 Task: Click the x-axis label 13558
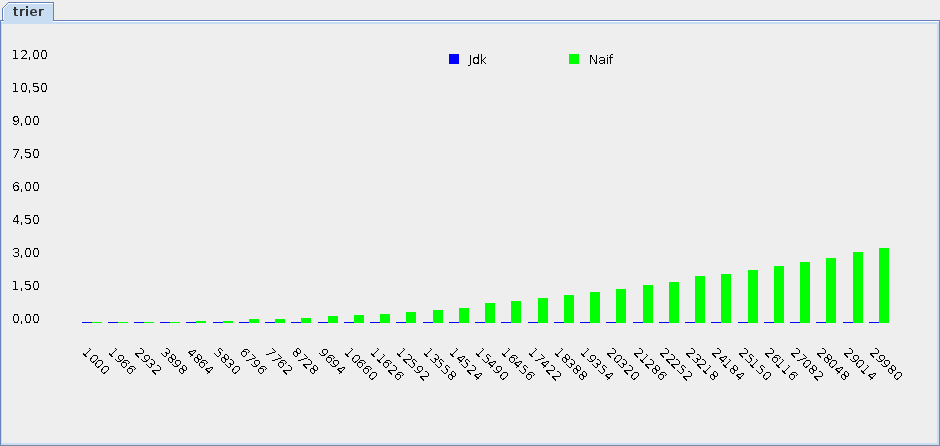[x=439, y=364]
